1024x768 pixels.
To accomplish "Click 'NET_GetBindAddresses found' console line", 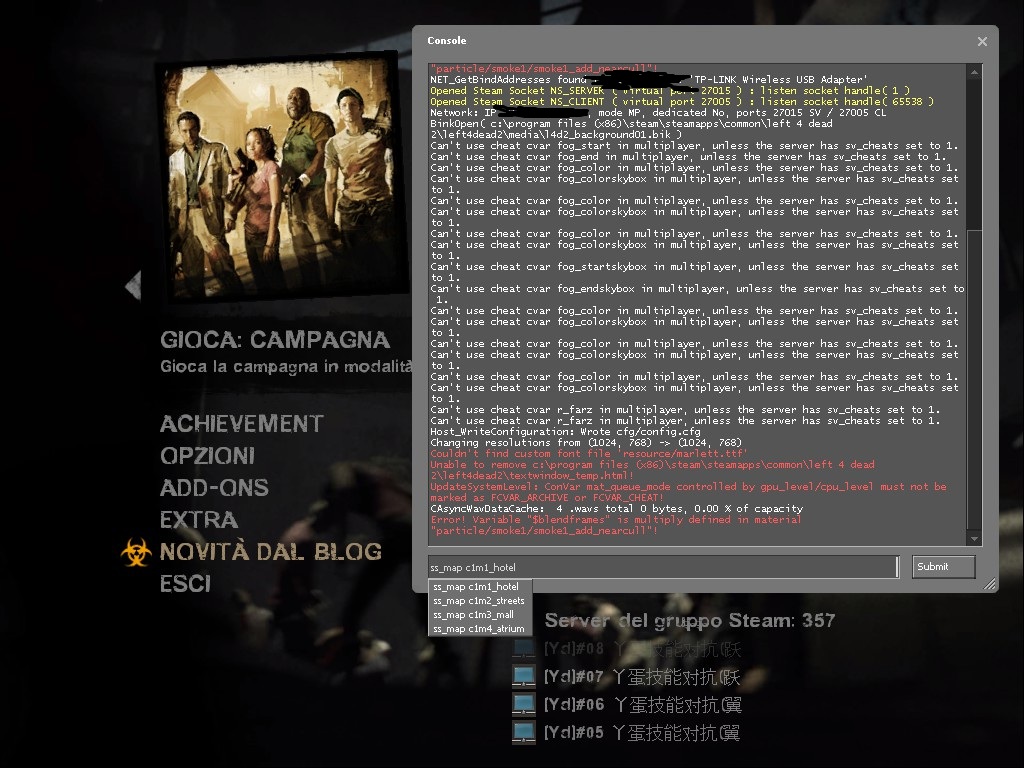I will 648,80.
